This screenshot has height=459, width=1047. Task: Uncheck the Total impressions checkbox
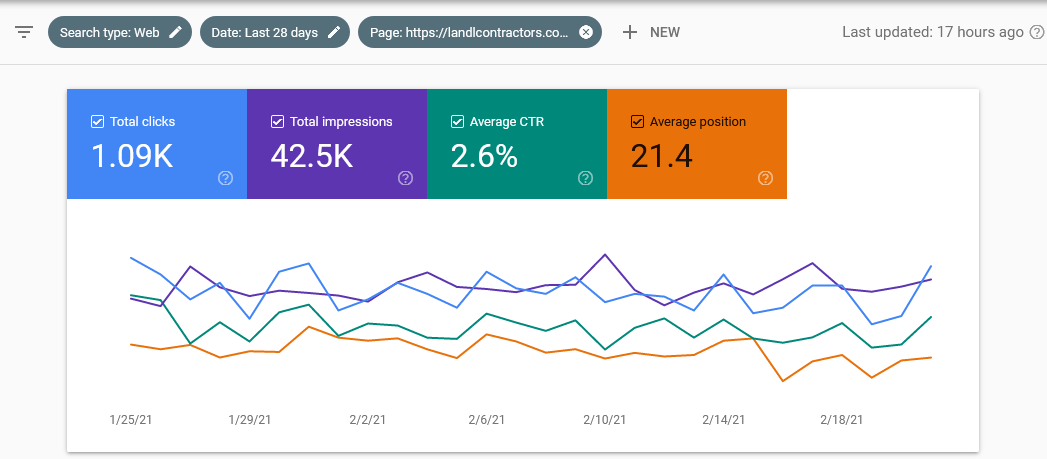click(x=277, y=122)
